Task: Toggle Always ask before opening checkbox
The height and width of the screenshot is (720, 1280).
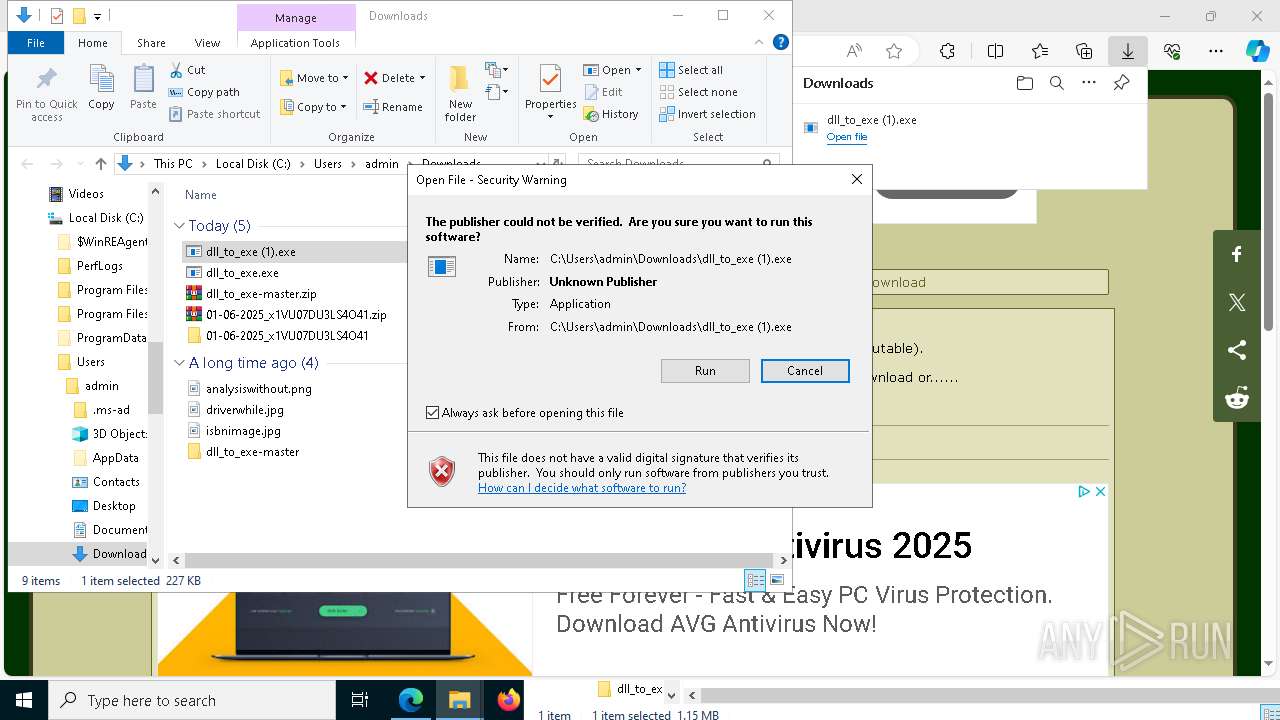Action: (x=432, y=412)
